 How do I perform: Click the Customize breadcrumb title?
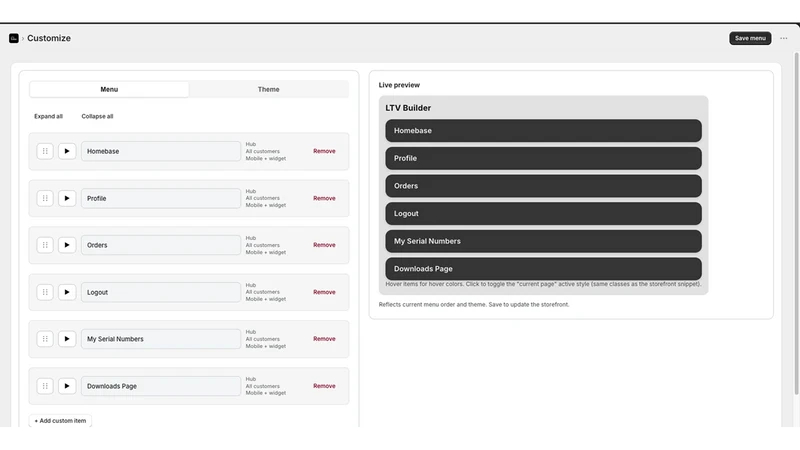click(x=49, y=38)
